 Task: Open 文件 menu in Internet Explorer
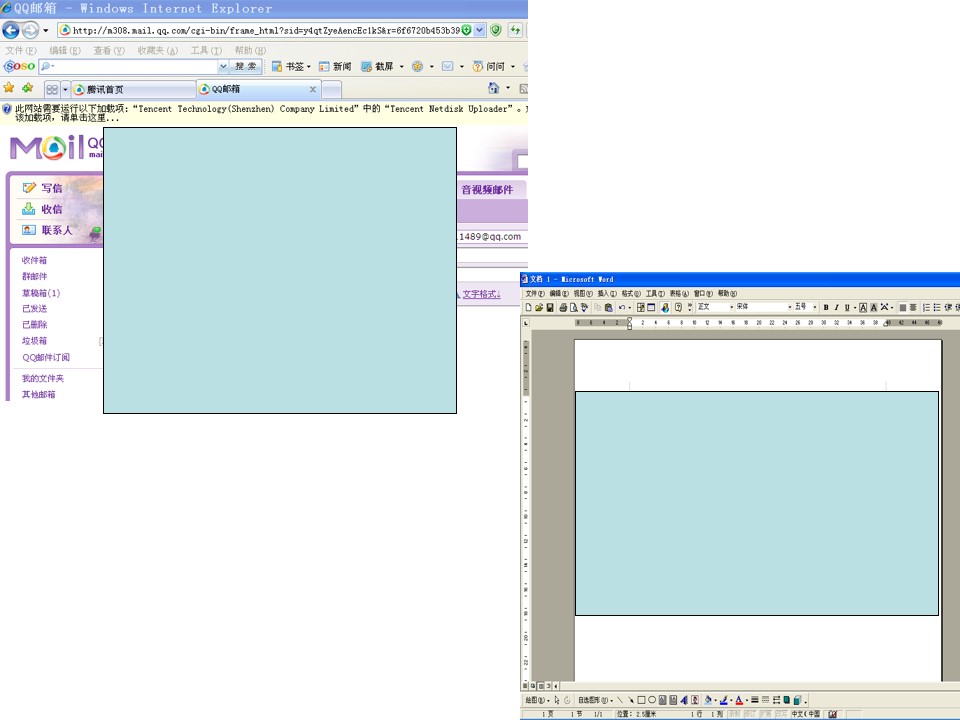click(x=21, y=50)
